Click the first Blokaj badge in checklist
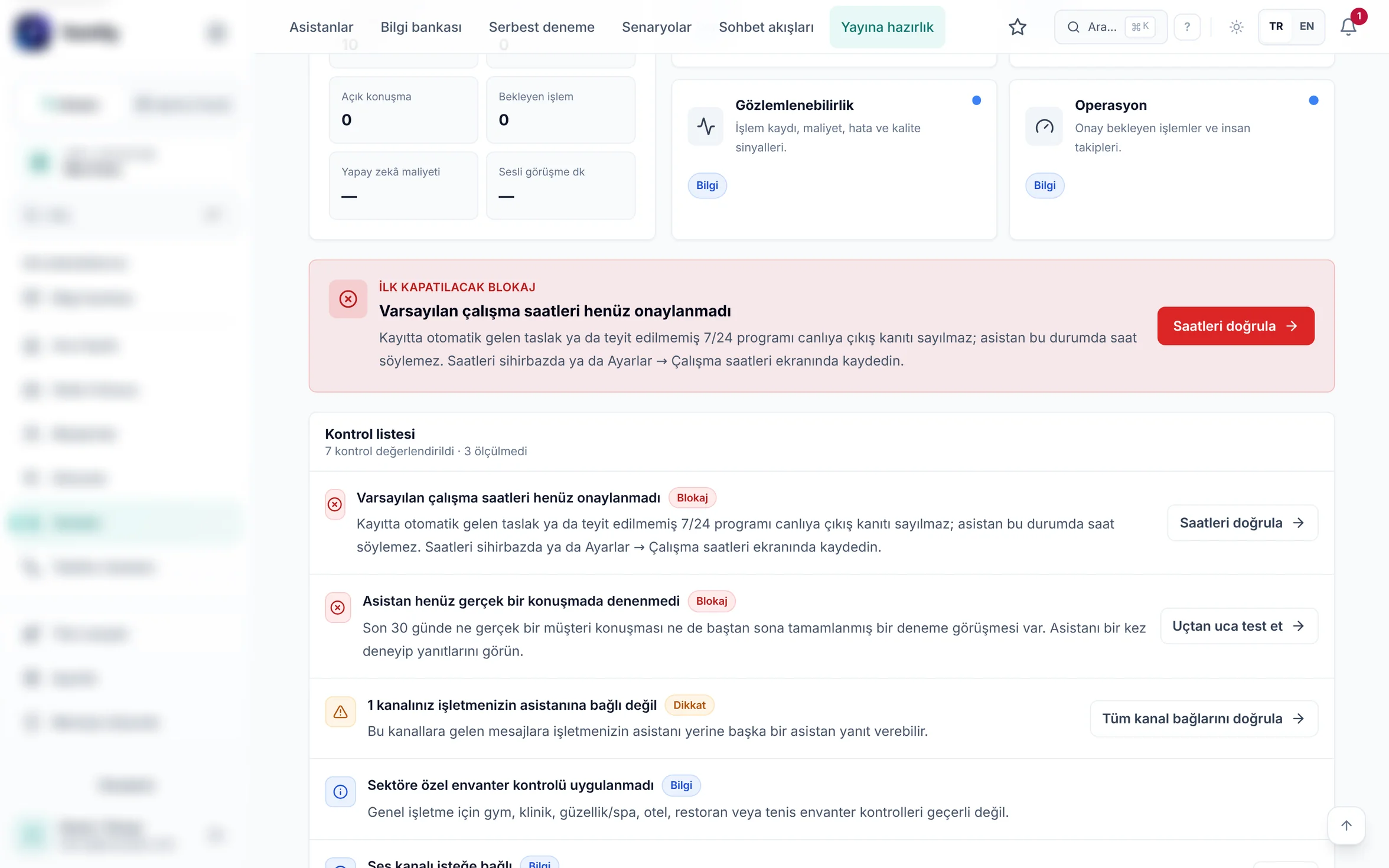 (692, 498)
